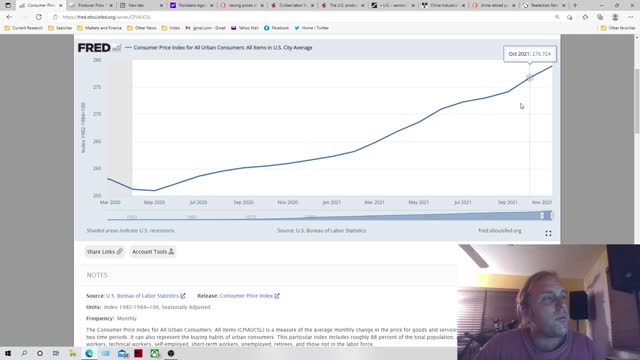This screenshot has width=640, height=360.
Task: Open U.S. Bureau of Labor Statistics source link
Action: (145, 296)
